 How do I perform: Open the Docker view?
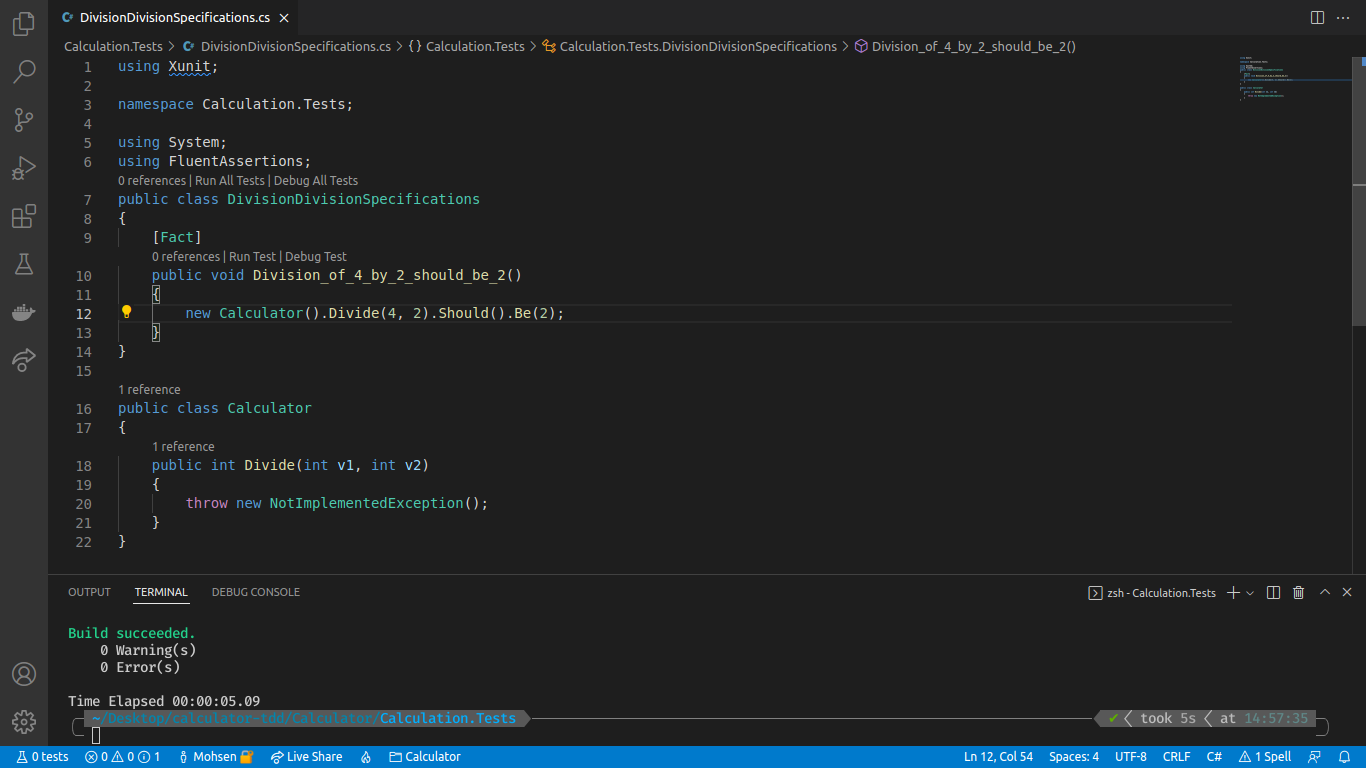(24, 312)
